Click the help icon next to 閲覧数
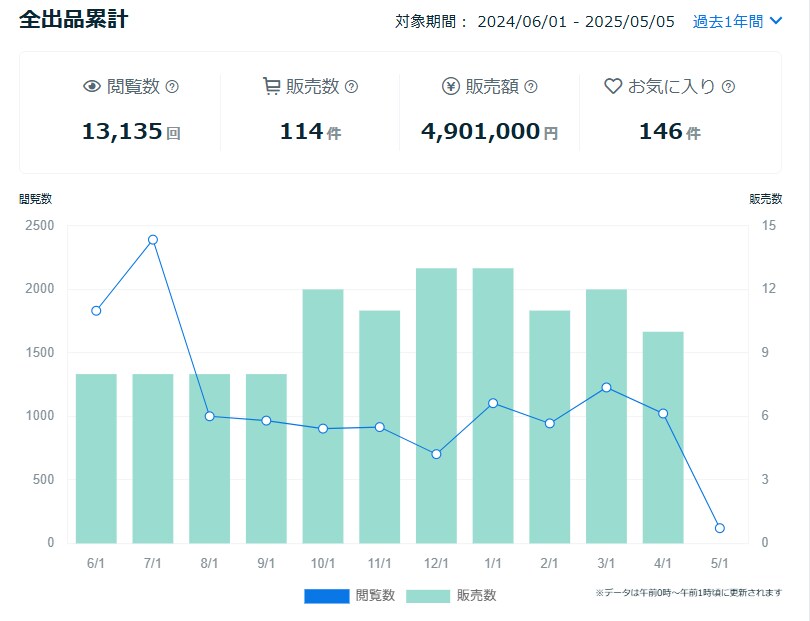Screen dimensions: 810x621 tap(172, 87)
